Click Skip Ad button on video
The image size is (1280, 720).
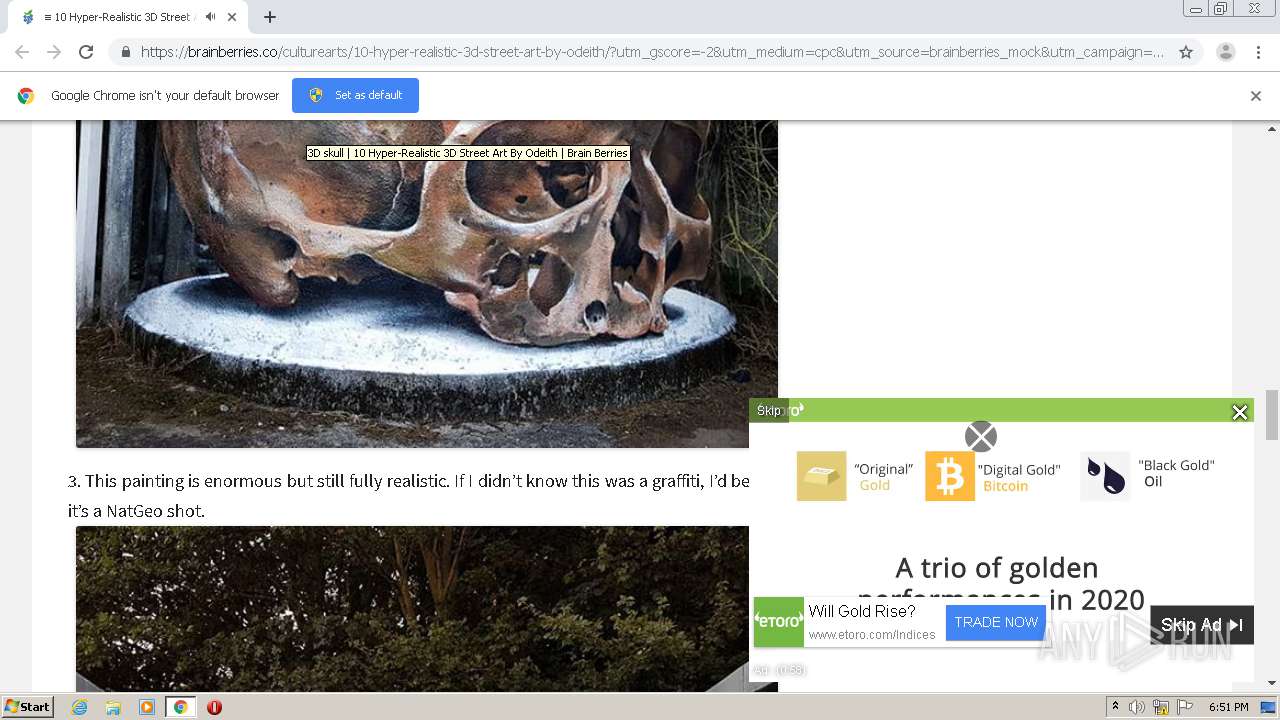pos(1202,625)
